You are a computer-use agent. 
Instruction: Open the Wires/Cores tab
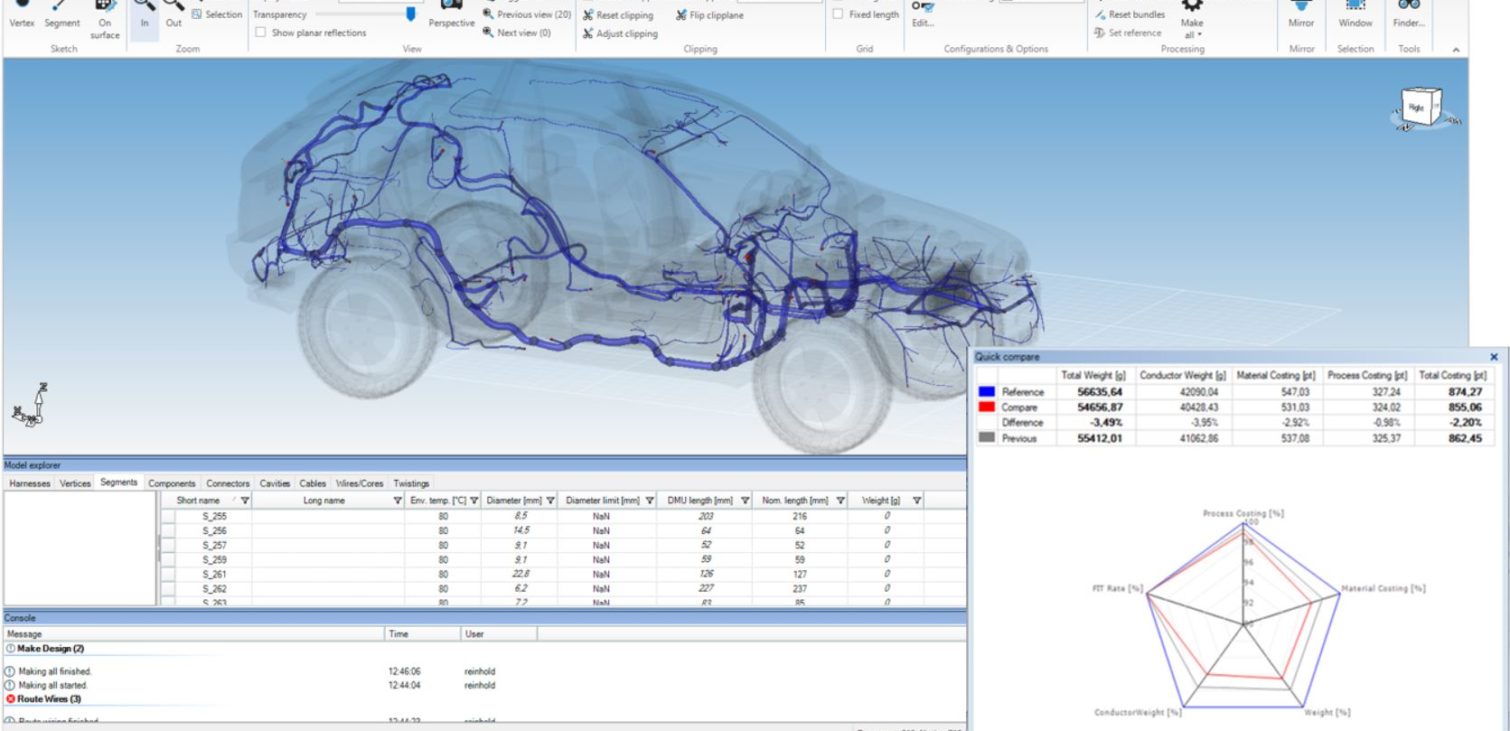[x=360, y=483]
